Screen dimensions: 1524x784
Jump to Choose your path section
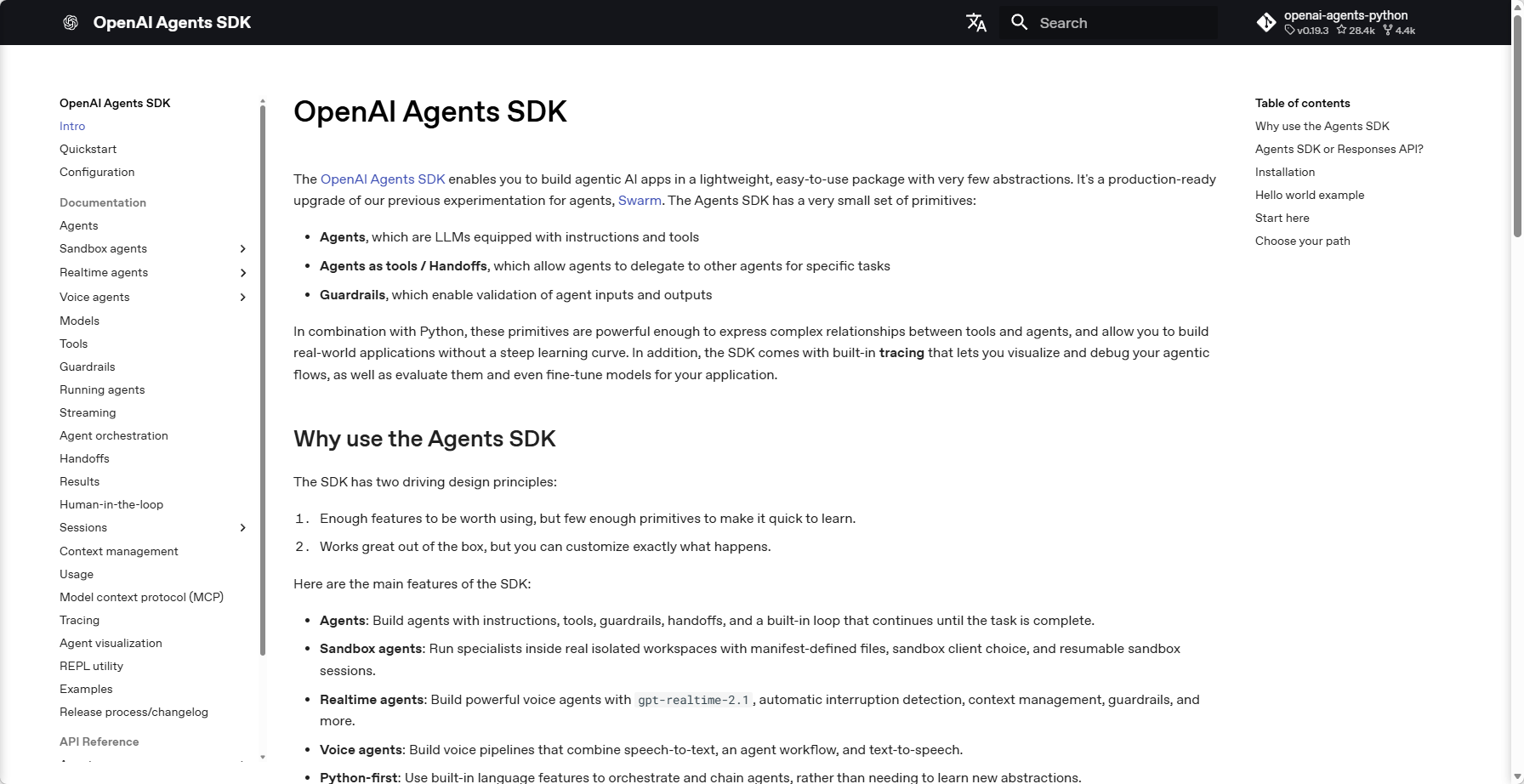[x=1302, y=241]
